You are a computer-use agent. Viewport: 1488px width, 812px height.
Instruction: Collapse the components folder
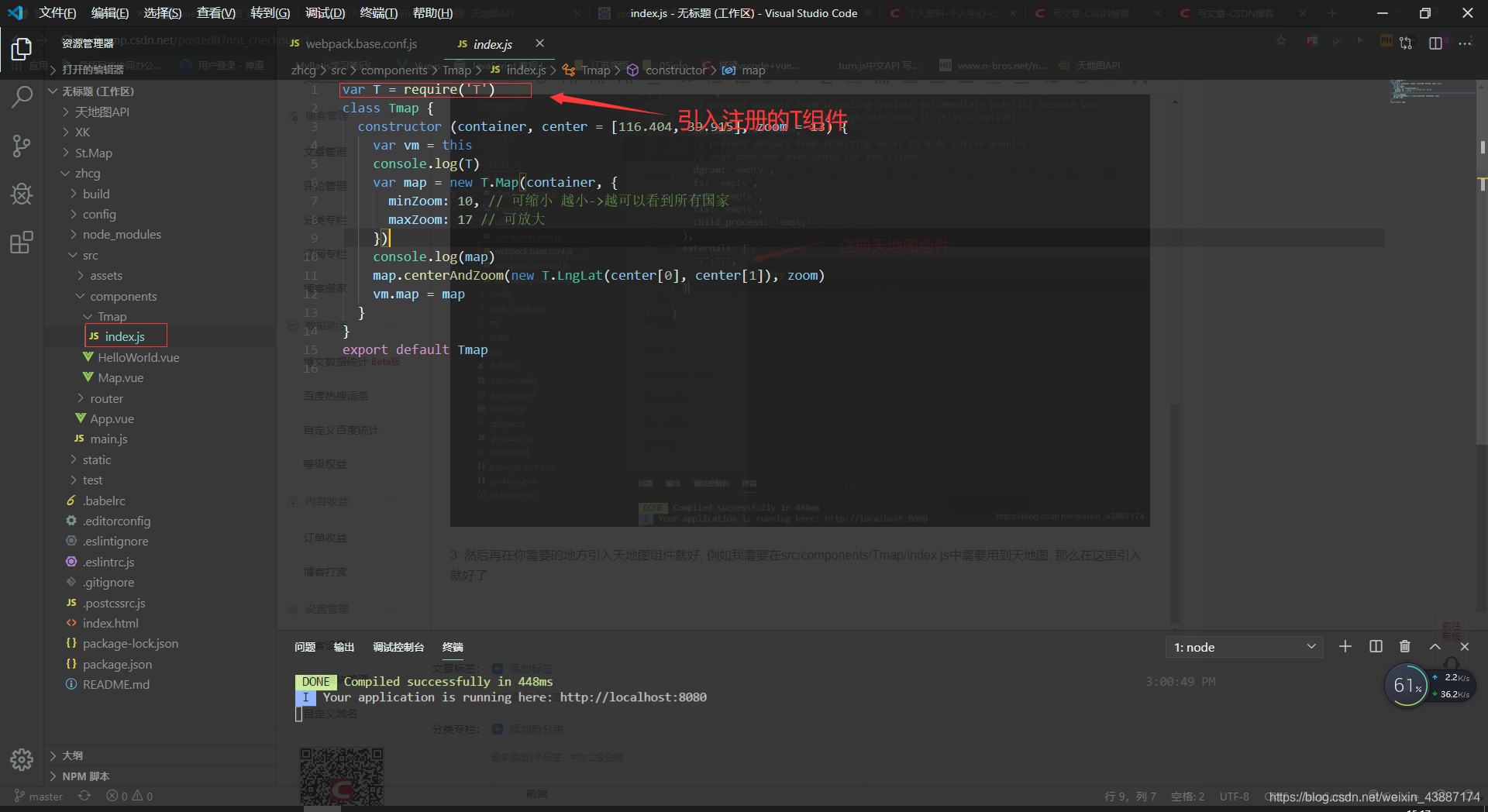123,296
